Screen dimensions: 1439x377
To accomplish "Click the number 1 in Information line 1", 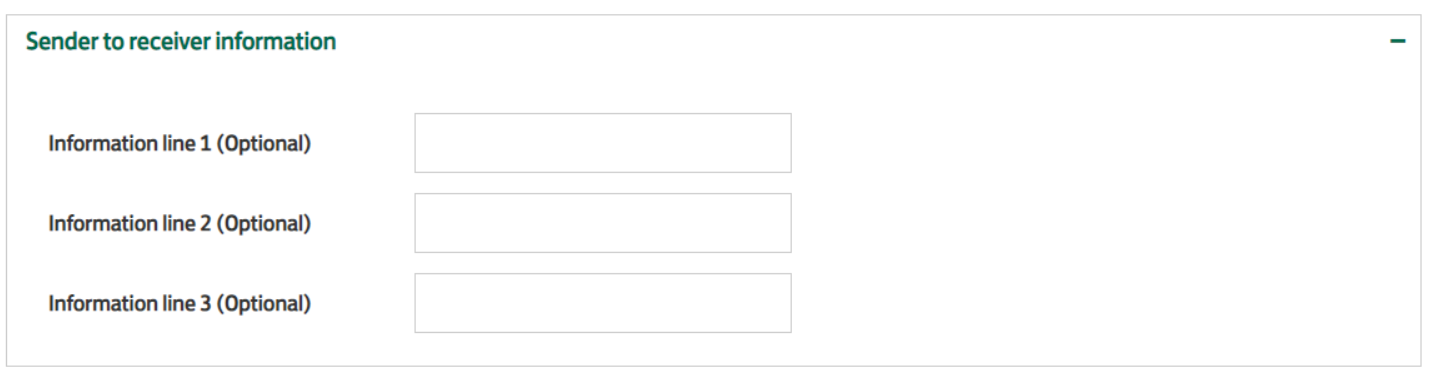I will [206, 144].
